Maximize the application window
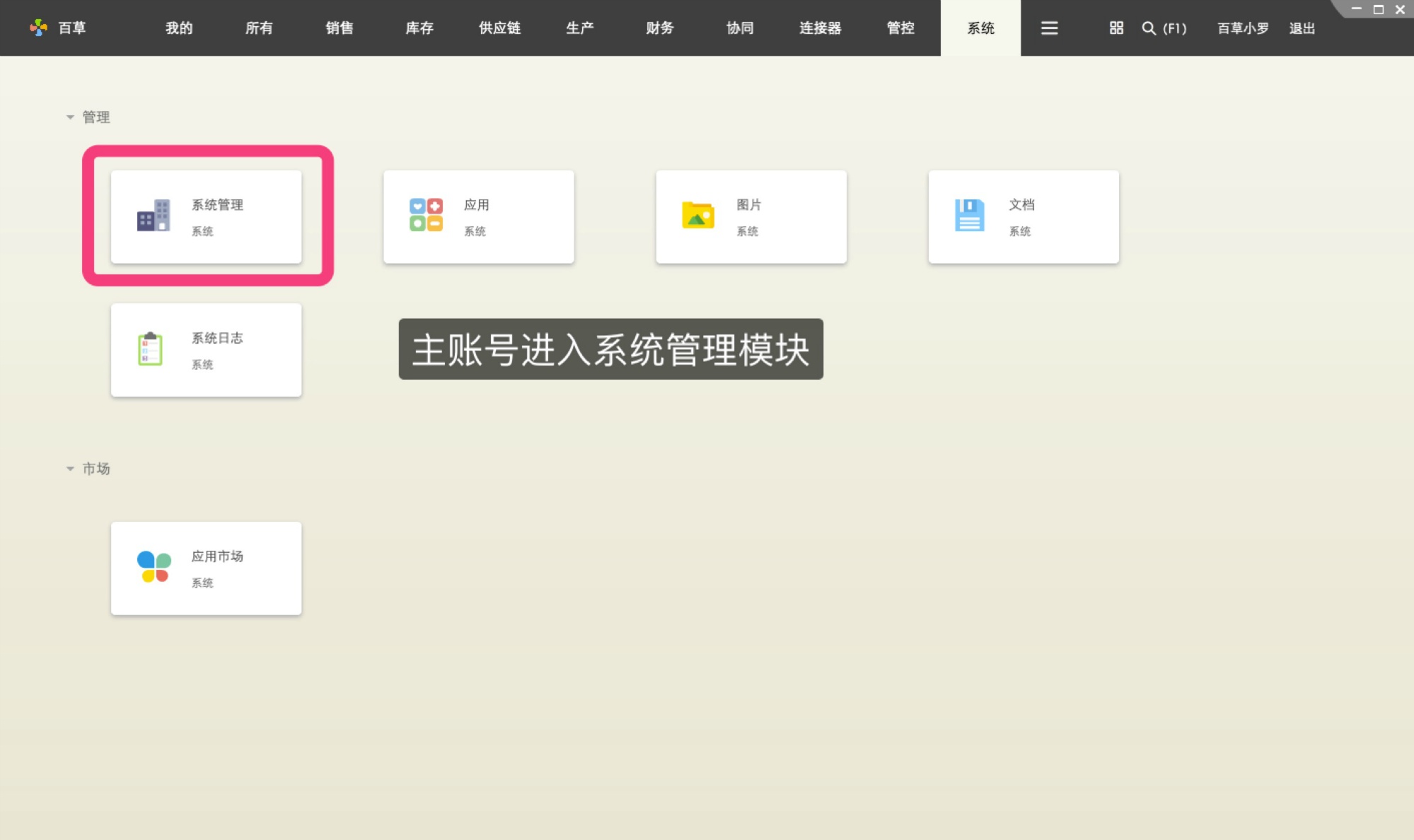The image size is (1414, 840). coord(1379,9)
